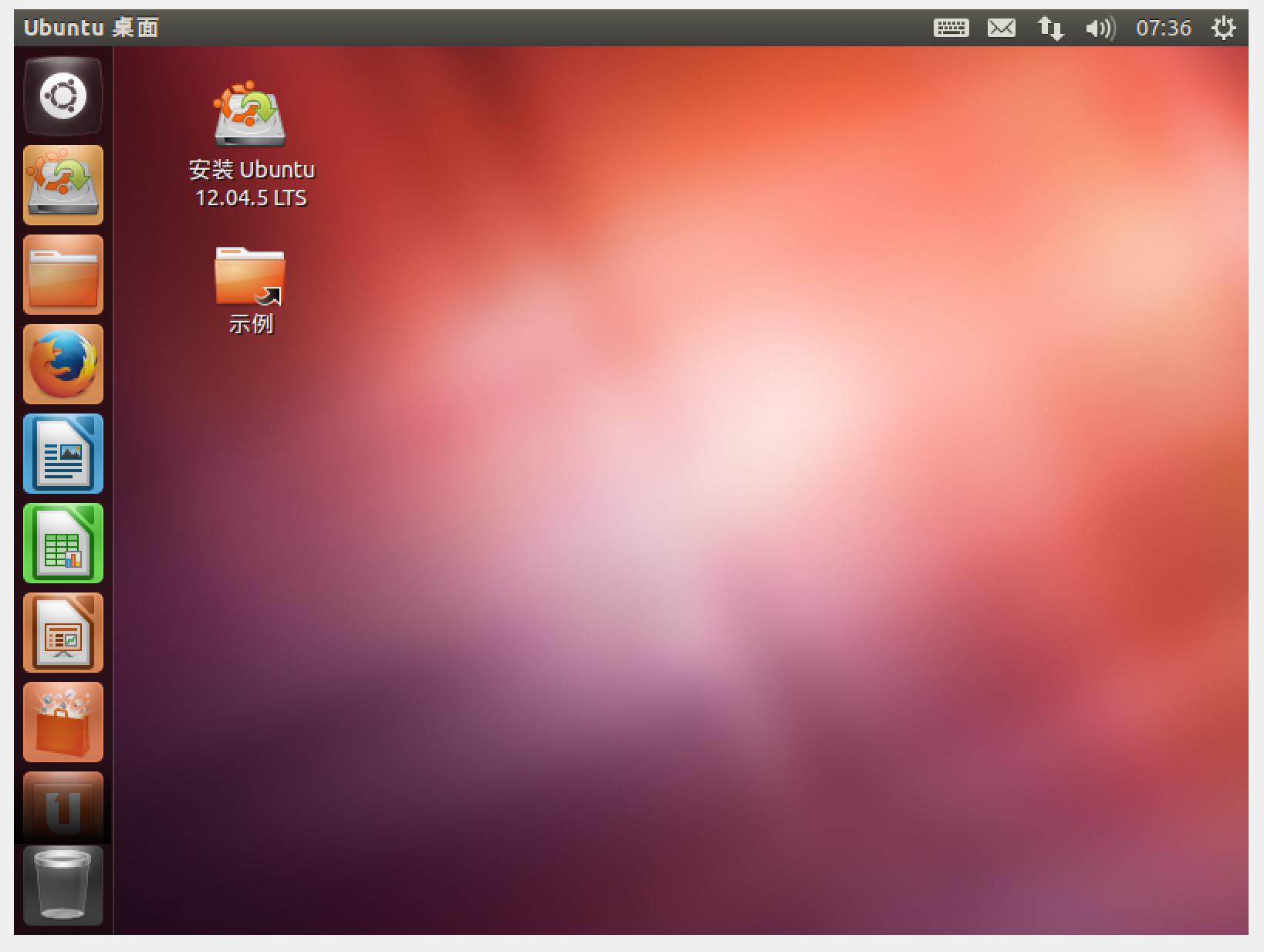The height and width of the screenshot is (952, 1264).
Task: Select the 示例 folder desktop shortcut
Action: pos(250,275)
